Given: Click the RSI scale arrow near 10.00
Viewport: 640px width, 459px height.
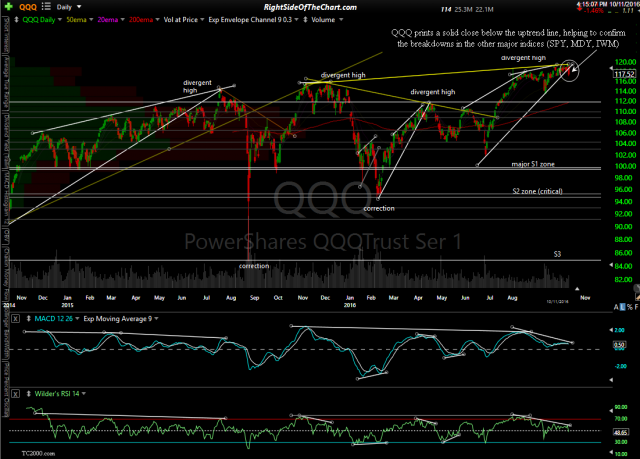Looking at the screenshot, I should click(611, 452).
